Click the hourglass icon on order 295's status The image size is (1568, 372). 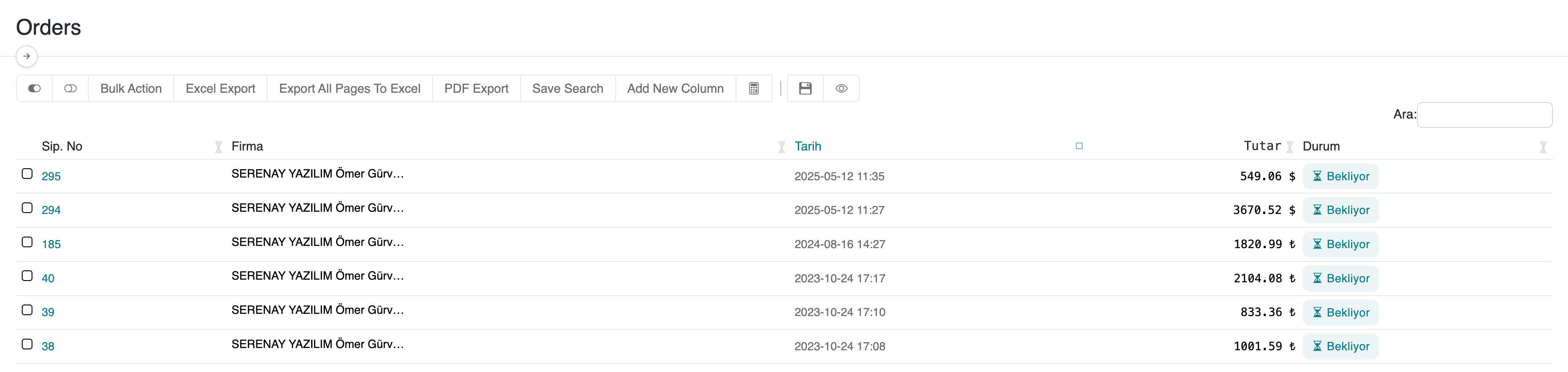[1316, 176]
